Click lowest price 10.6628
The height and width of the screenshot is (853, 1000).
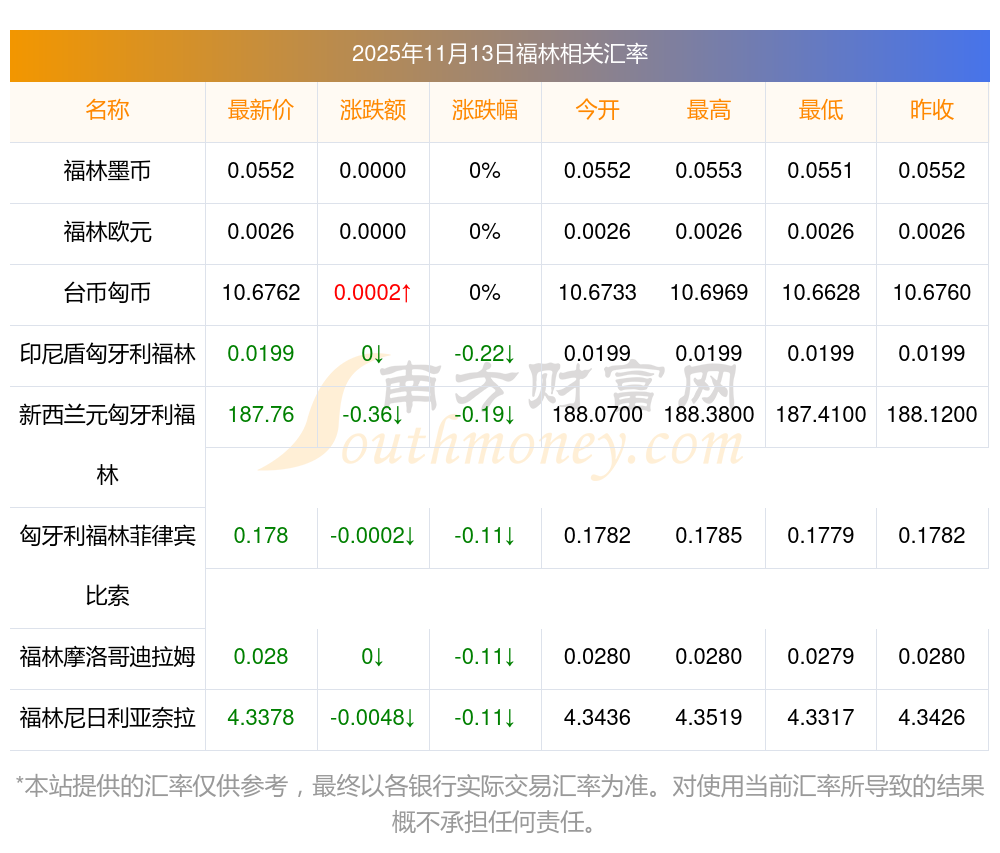[x=821, y=293]
